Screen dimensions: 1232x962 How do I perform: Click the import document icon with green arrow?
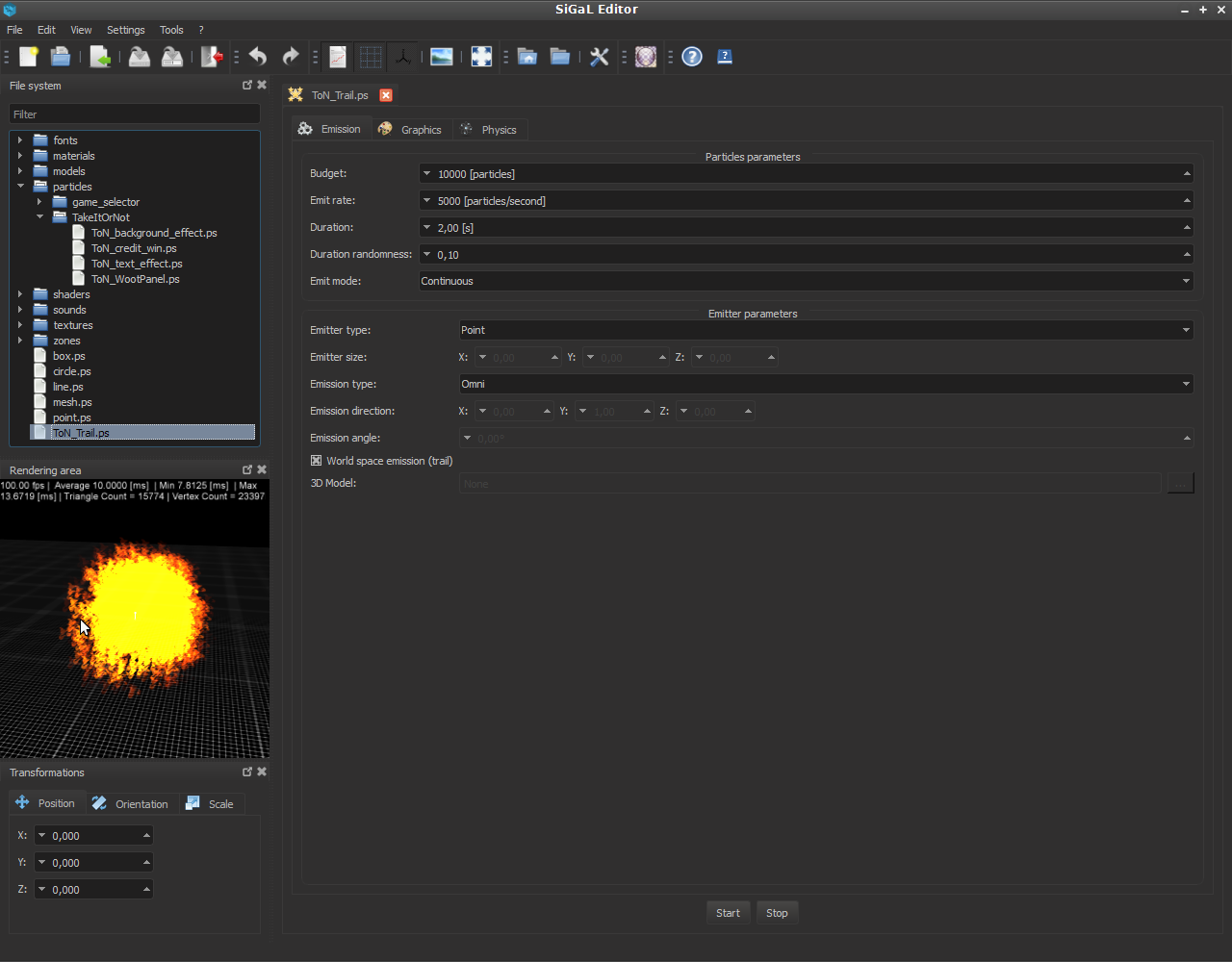100,57
